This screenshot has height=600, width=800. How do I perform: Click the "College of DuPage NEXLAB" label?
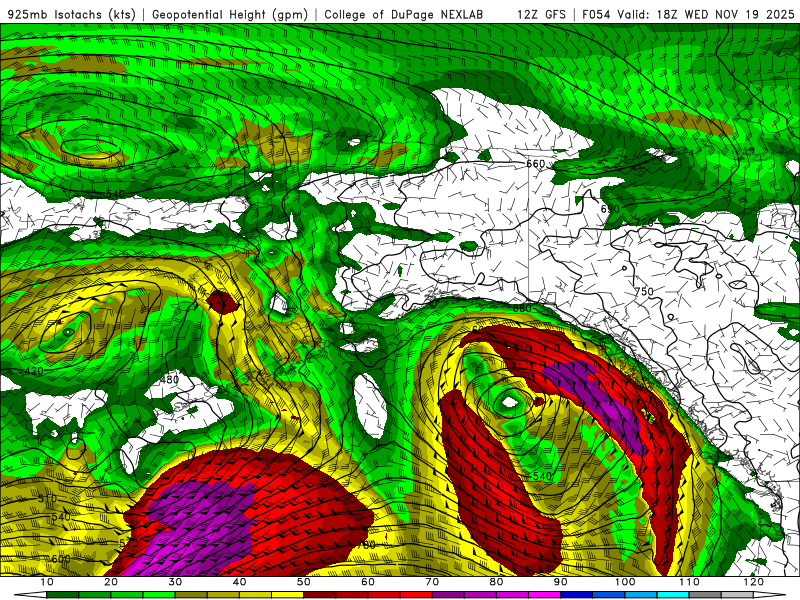point(404,14)
